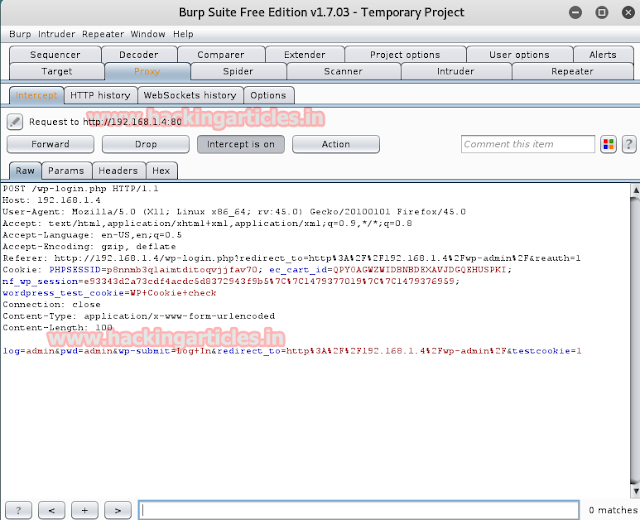
Task: Open the Help menu
Action: tap(183, 34)
